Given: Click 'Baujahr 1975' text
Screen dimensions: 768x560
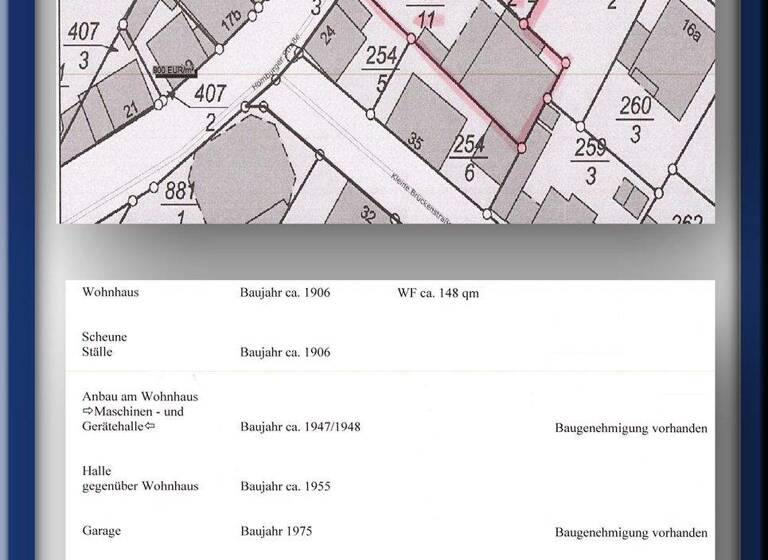Looking at the screenshot, I should pyautogui.click(x=276, y=531).
